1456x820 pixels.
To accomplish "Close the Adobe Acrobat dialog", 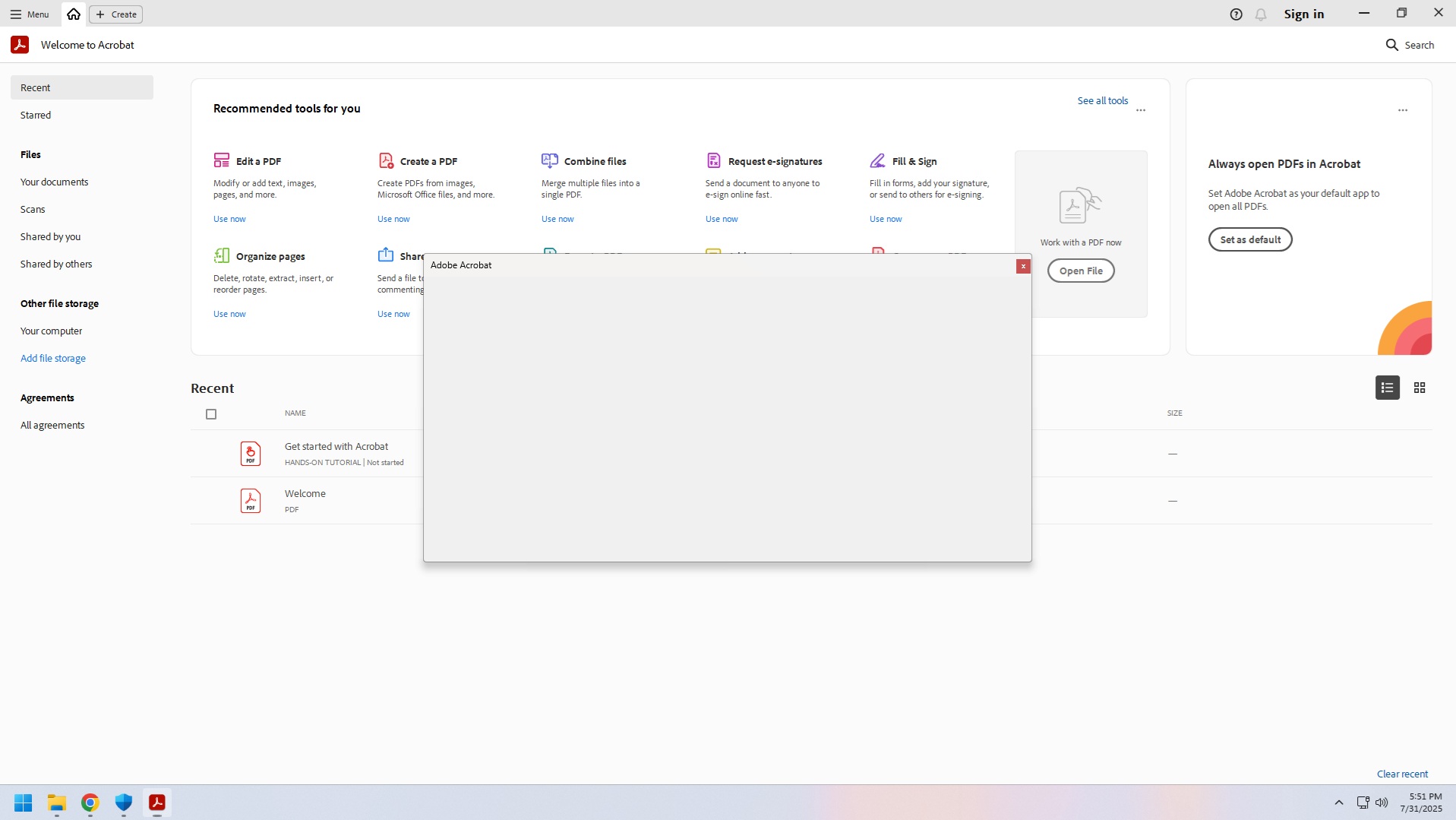I will tap(1023, 266).
